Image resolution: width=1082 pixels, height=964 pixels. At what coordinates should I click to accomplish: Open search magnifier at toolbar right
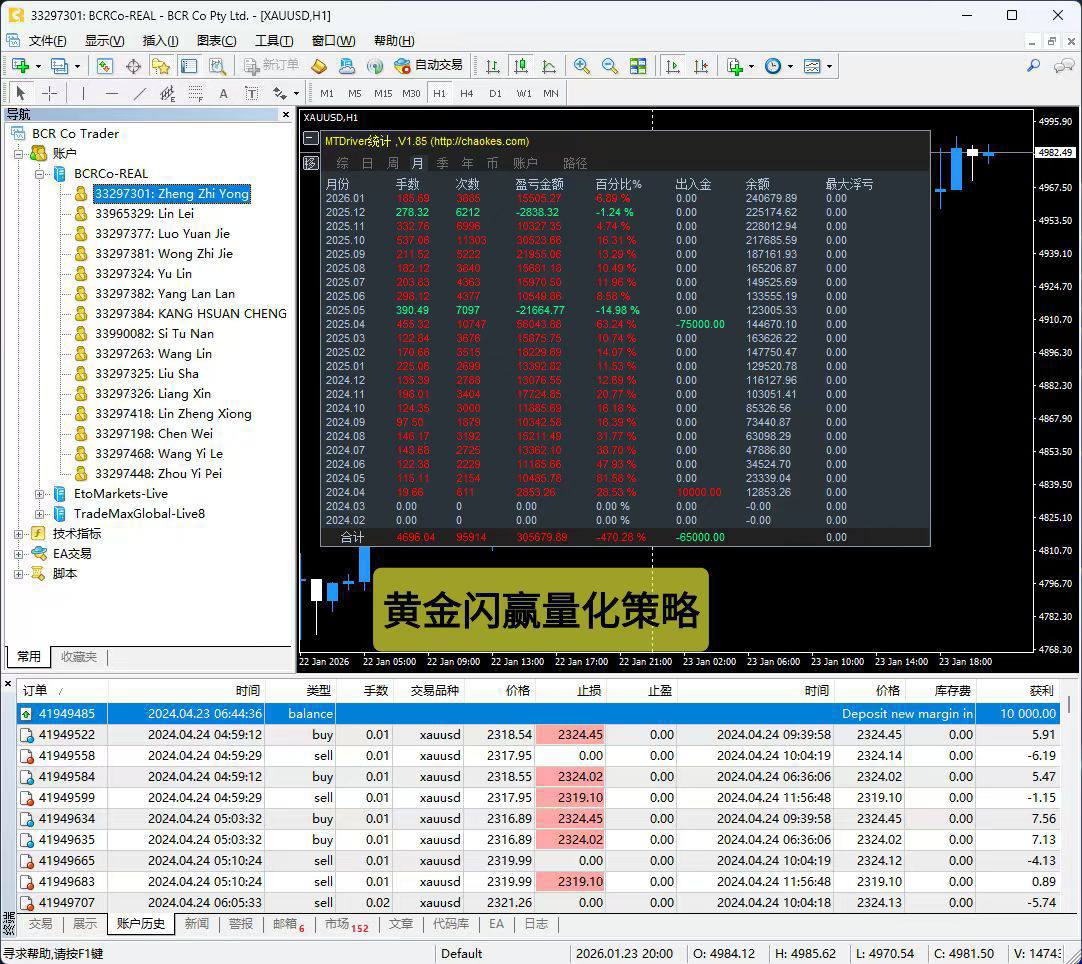click(x=1034, y=66)
